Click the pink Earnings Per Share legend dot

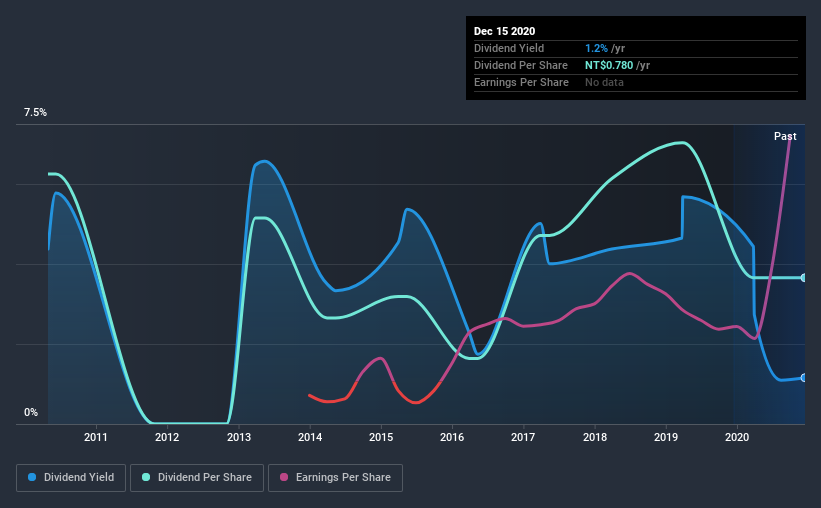click(x=284, y=477)
